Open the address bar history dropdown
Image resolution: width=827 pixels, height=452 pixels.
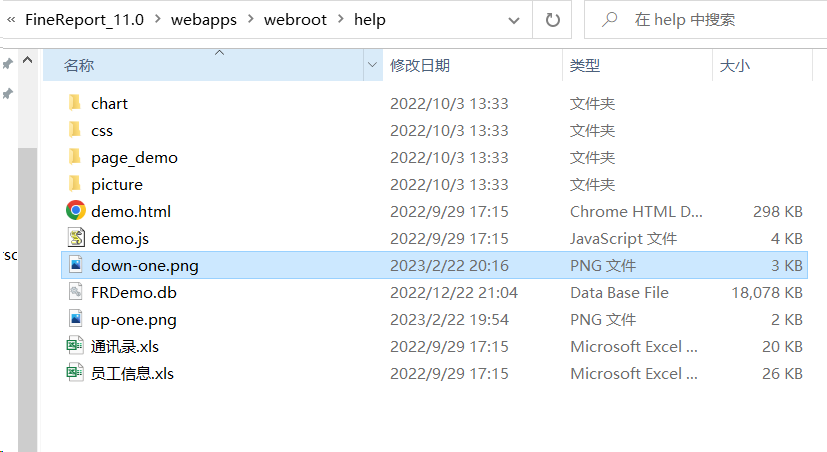[514, 21]
